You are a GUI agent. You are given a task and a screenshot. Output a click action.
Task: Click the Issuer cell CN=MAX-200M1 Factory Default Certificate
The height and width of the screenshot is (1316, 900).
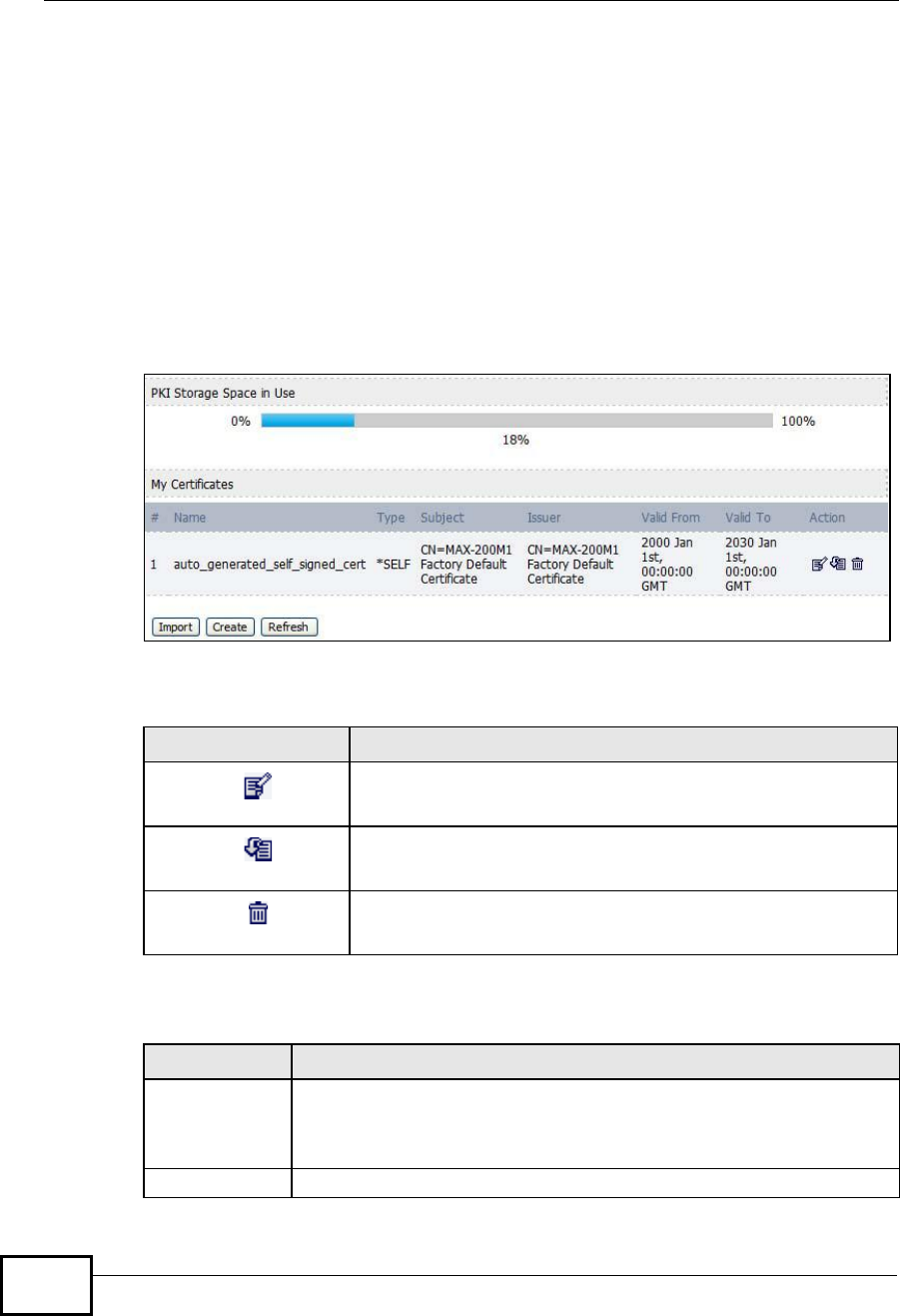[573, 565]
